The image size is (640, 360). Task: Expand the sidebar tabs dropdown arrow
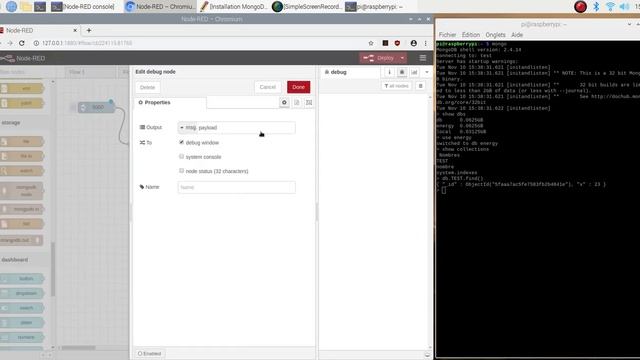coord(427,72)
